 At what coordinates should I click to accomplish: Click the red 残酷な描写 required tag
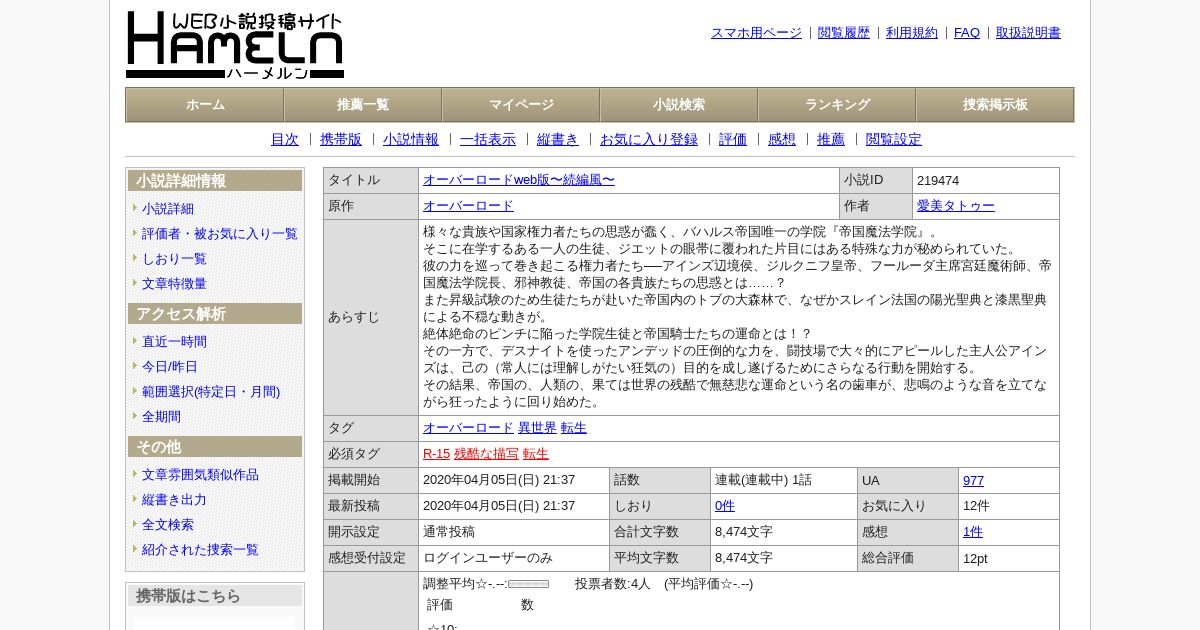486,454
